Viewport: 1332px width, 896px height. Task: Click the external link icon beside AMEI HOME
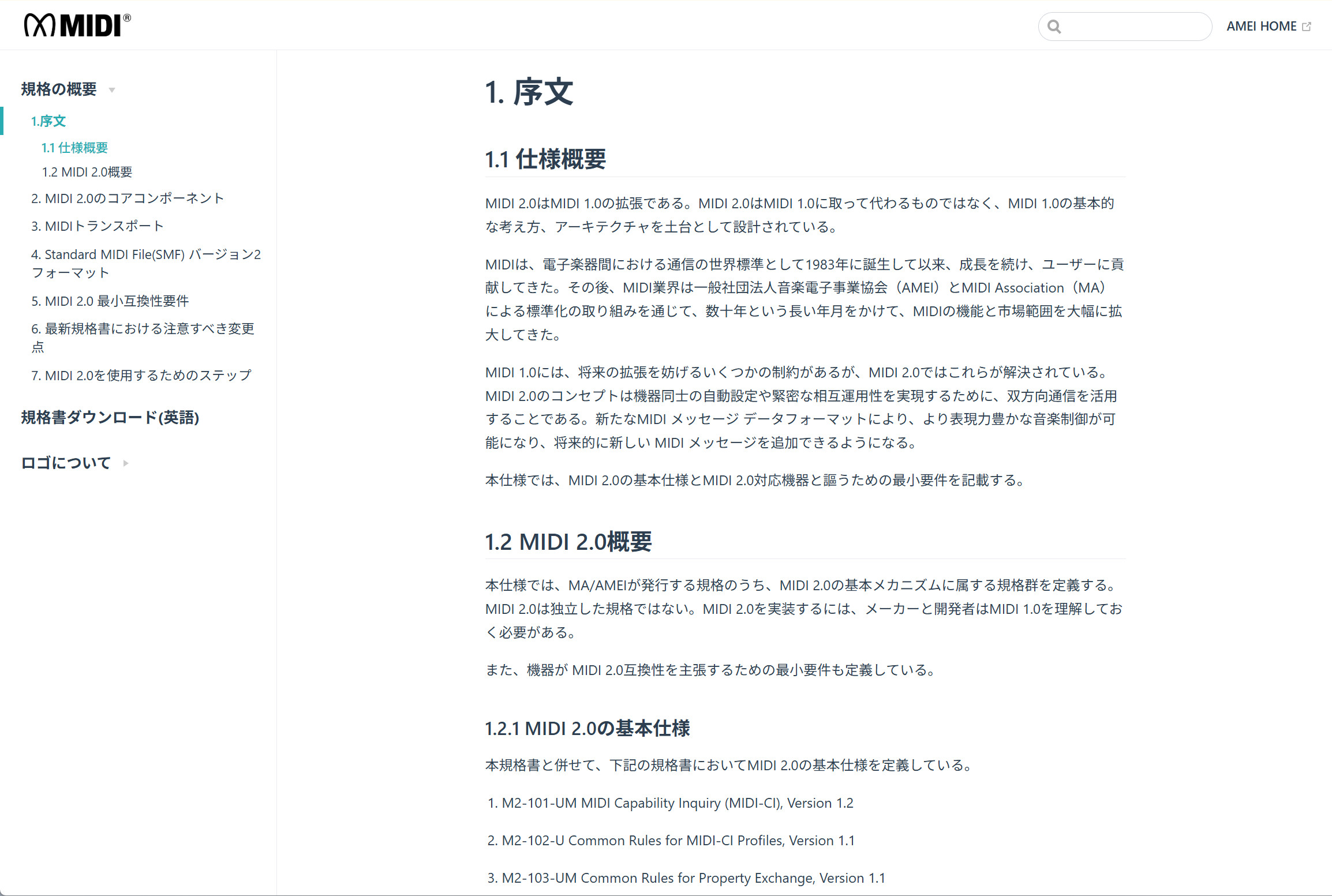[1307, 27]
